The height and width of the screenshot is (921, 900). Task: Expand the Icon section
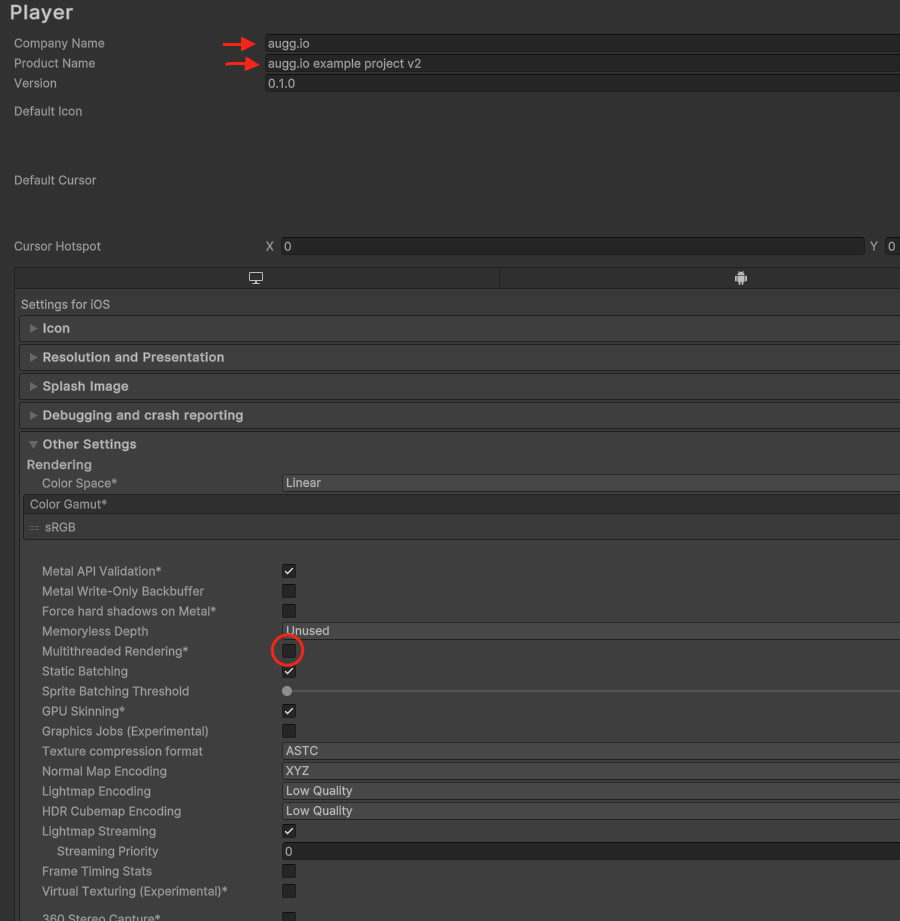(56, 328)
